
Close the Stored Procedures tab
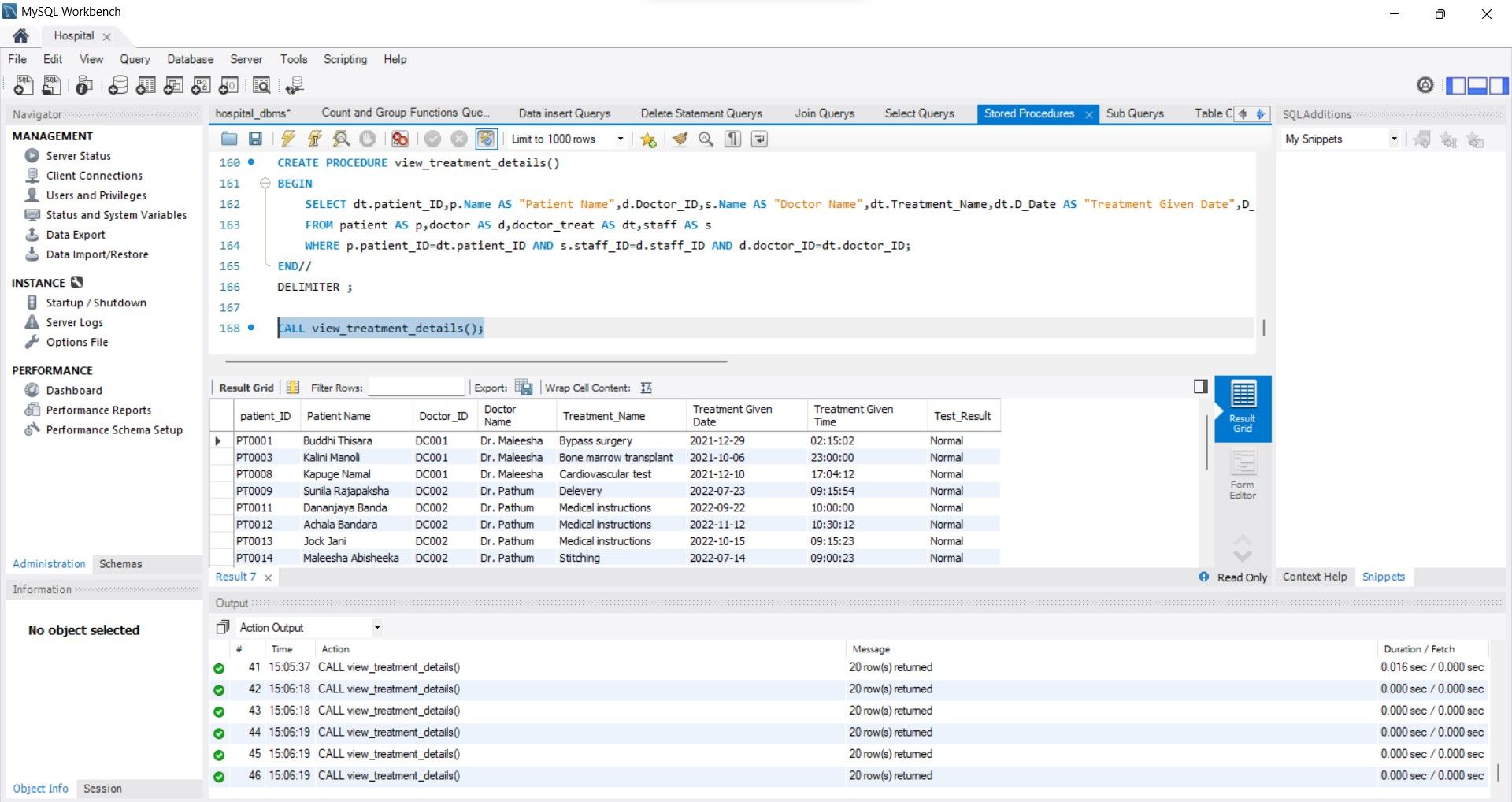coord(1088,114)
